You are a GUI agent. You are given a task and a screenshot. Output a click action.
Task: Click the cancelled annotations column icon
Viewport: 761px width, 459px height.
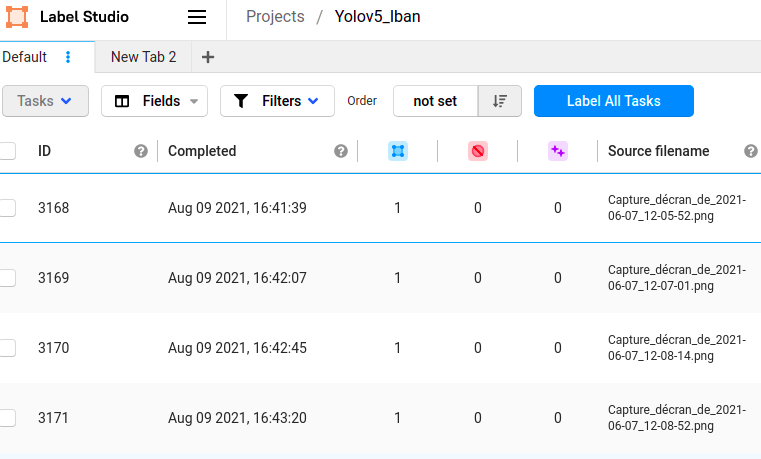coord(478,151)
